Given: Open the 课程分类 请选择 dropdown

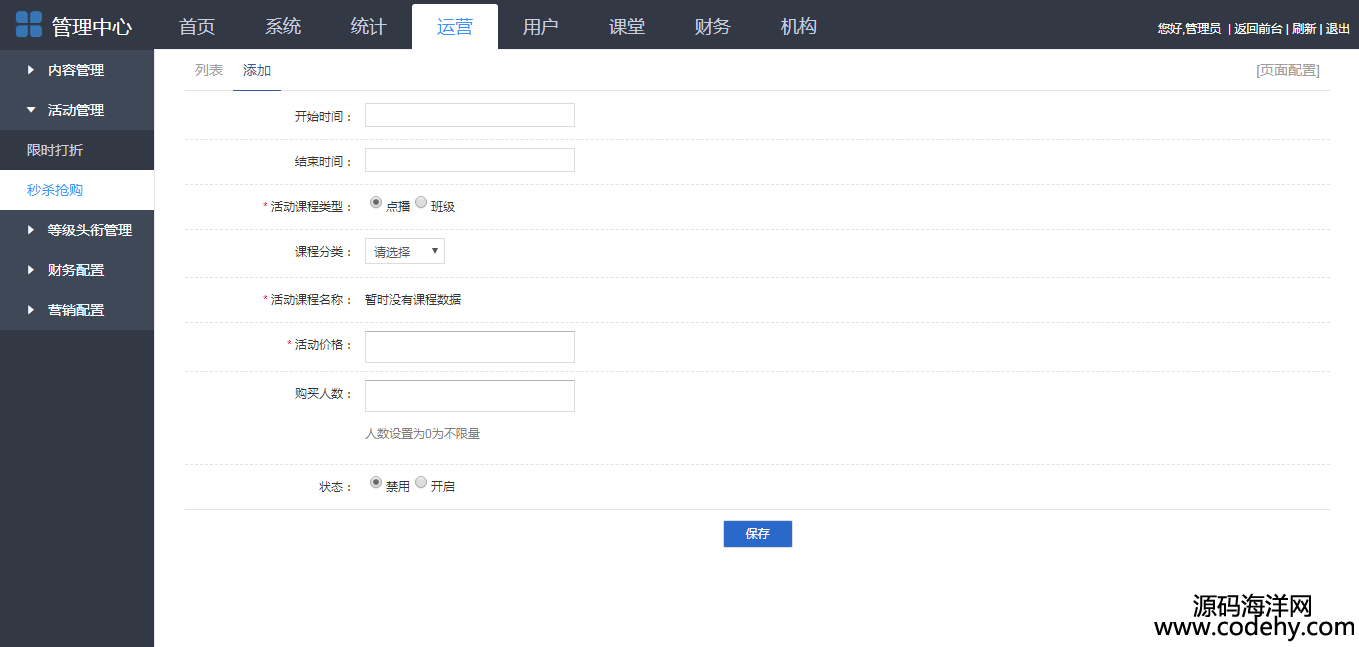Looking at the screenshot, I should click(405, 251).
